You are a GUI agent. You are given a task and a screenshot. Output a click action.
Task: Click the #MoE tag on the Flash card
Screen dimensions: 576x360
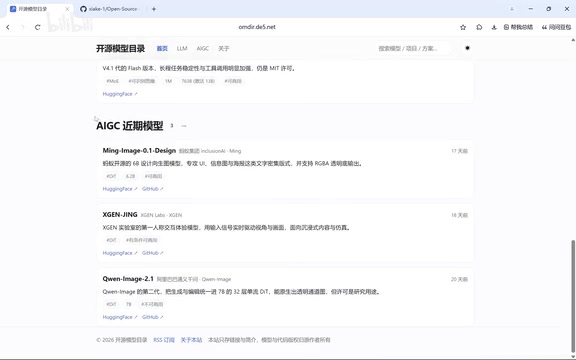pos(112,81)
